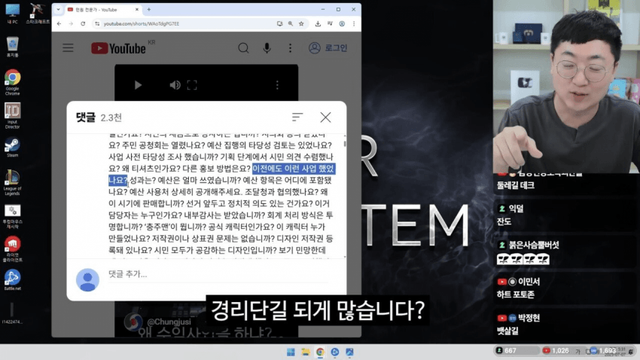Open the YouTube hamburger guide menu
This screenshot has width=640, height=360.
coord(68,48)
